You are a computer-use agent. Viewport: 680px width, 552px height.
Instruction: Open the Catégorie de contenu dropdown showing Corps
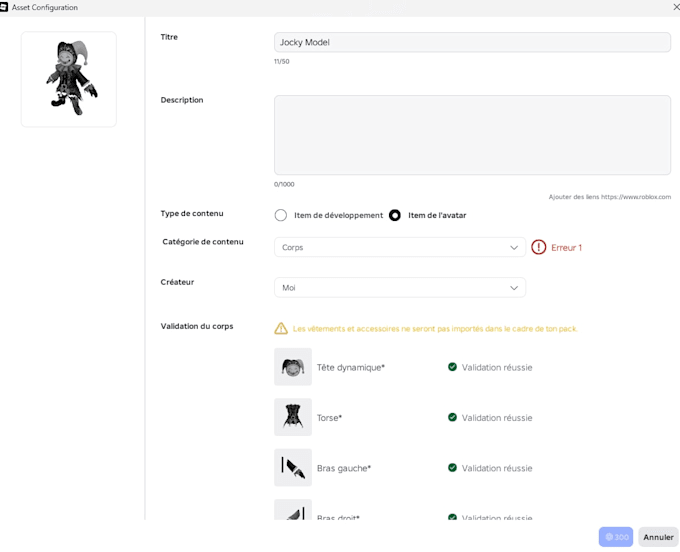coord(400,247)
